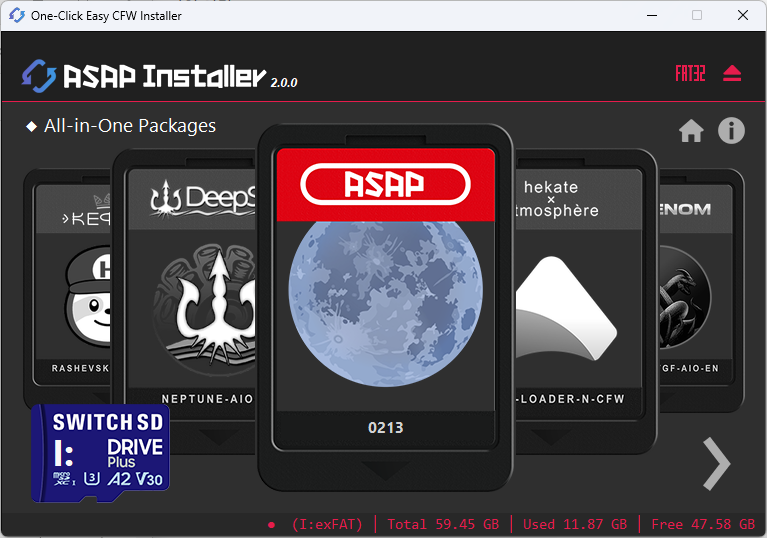Open the info icon

[x=731, y=131]
